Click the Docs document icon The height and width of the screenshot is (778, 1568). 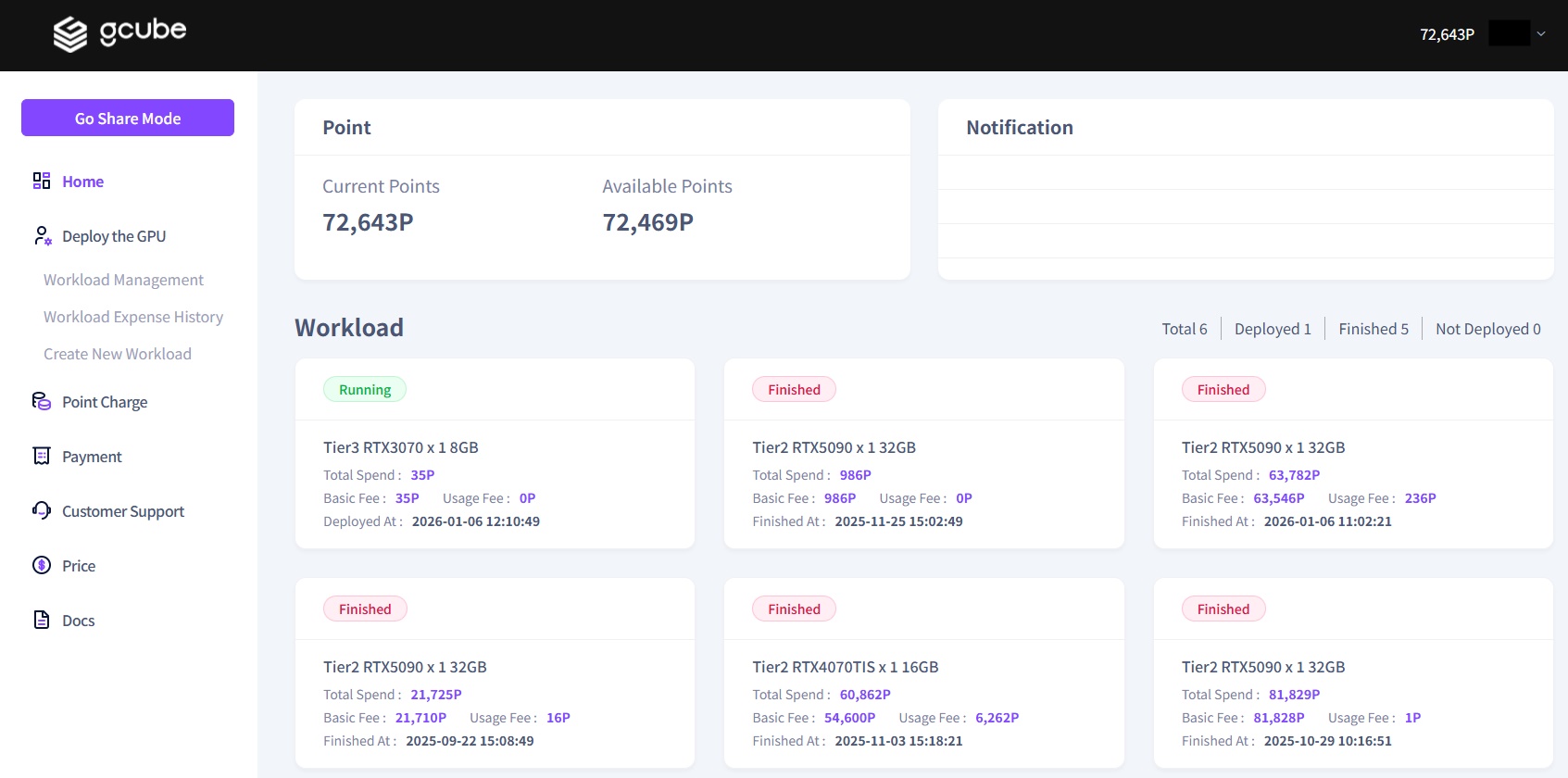point(42,620)
